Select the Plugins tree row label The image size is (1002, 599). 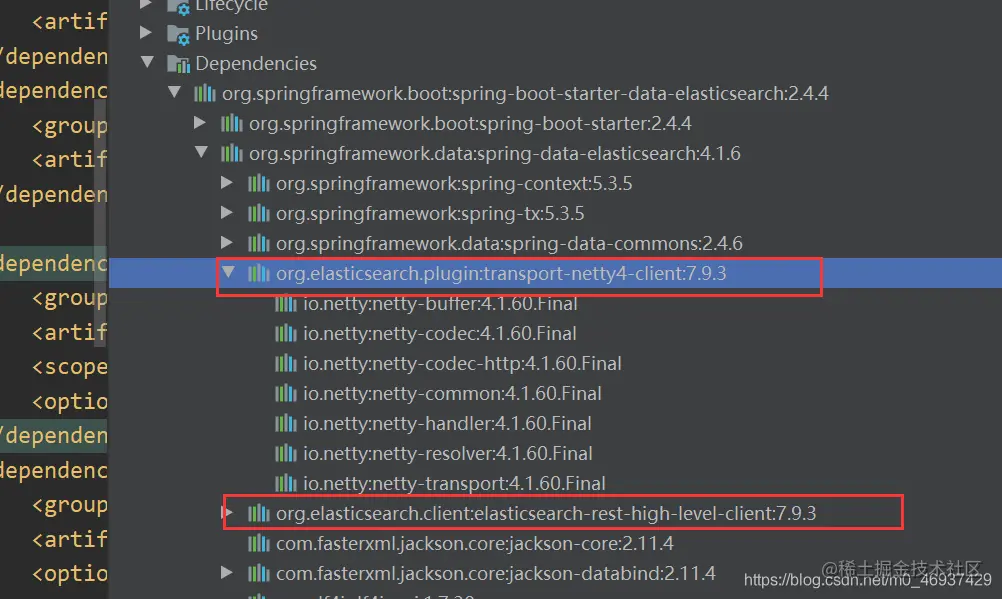[226, 33]
